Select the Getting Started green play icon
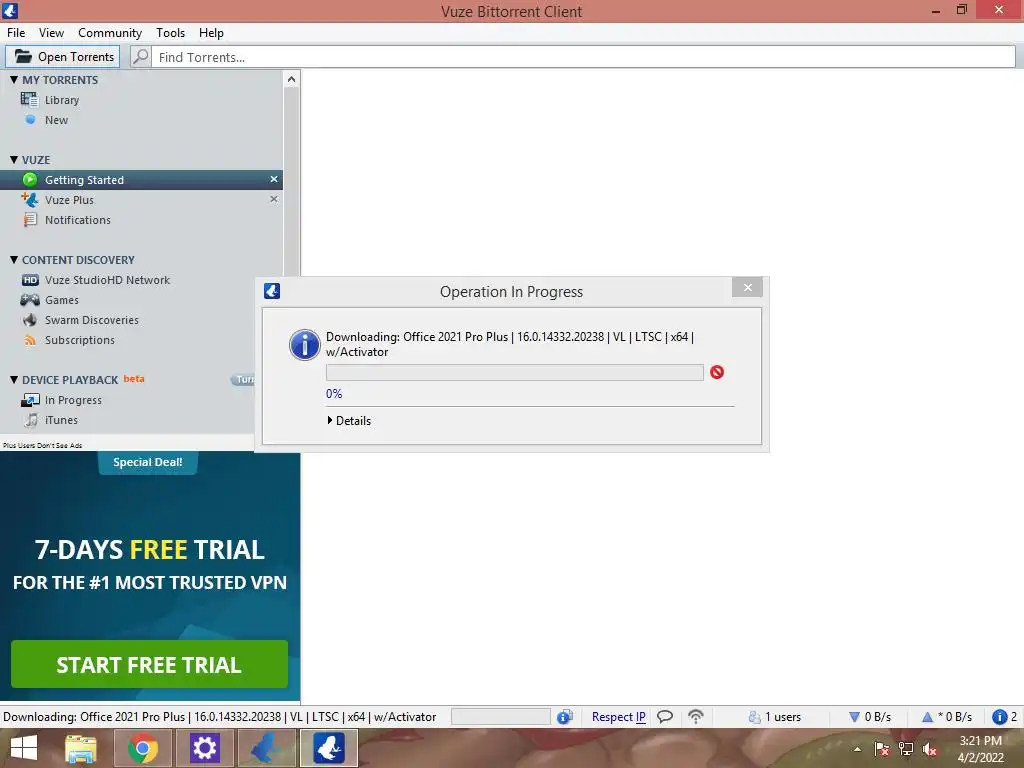Image resolution: width=1024 pixels, height=768 pixels. tap(30, 179)
